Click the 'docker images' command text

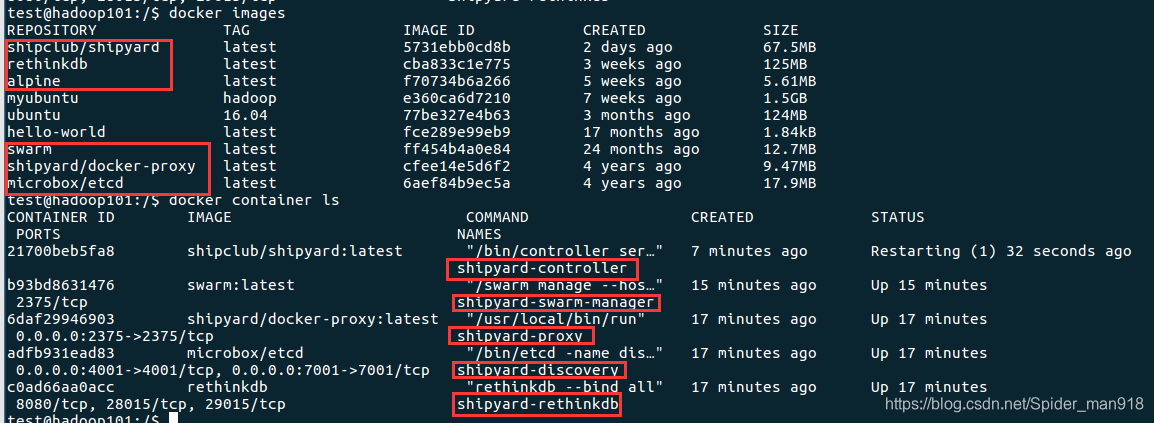(x=227, y=13)
